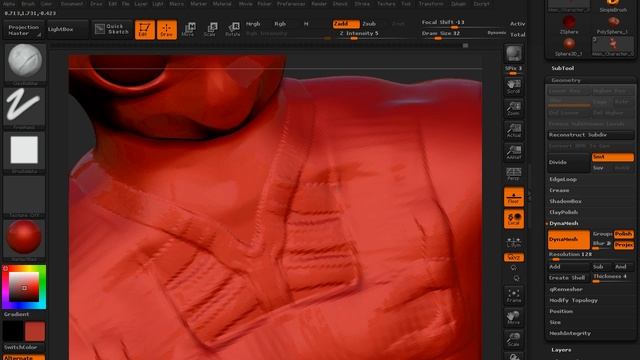Collapse the Geometry section
640x360 pixels.
[x=566, y=80]
